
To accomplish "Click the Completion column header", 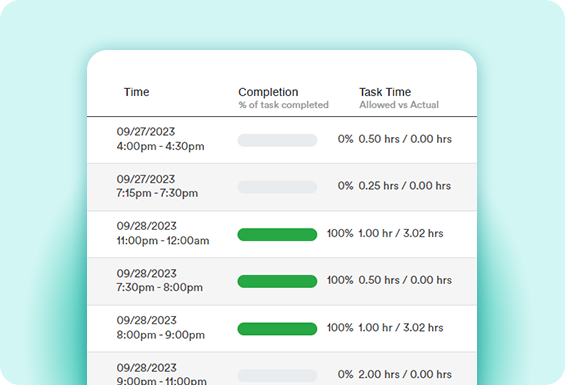I will (268, 92).
